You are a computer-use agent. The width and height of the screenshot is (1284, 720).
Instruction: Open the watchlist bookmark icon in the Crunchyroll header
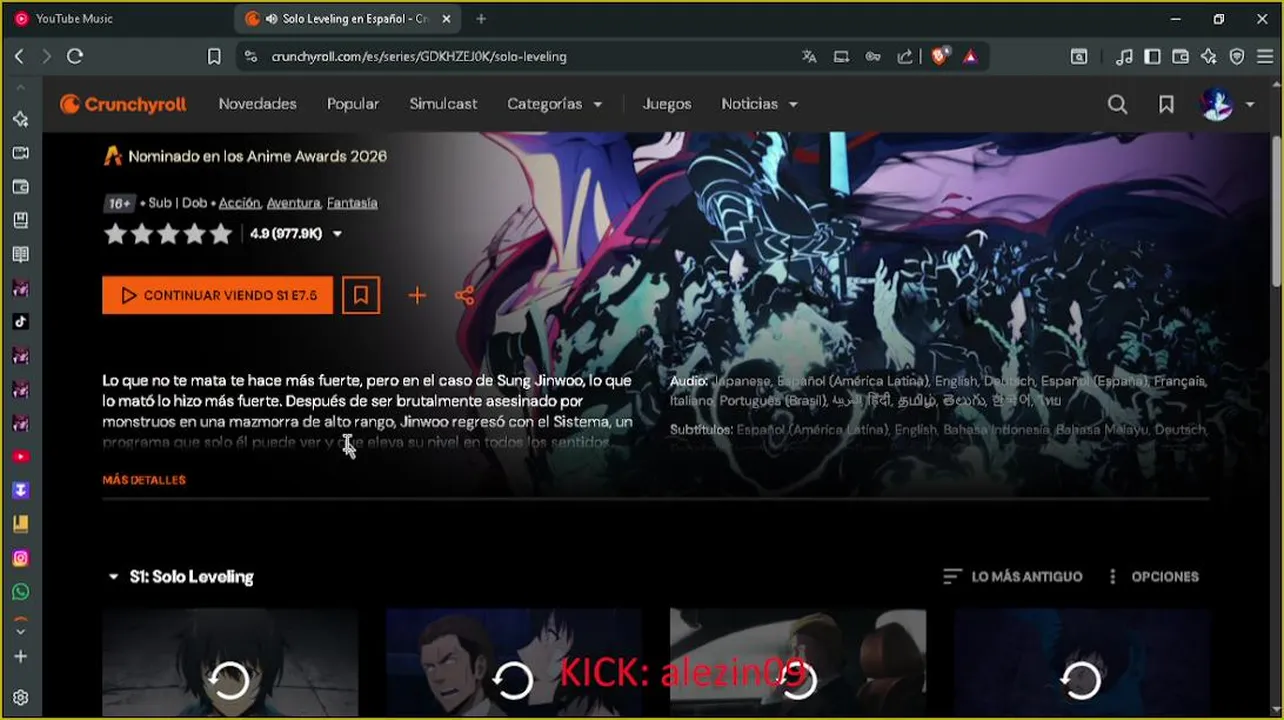[1166, 104]
